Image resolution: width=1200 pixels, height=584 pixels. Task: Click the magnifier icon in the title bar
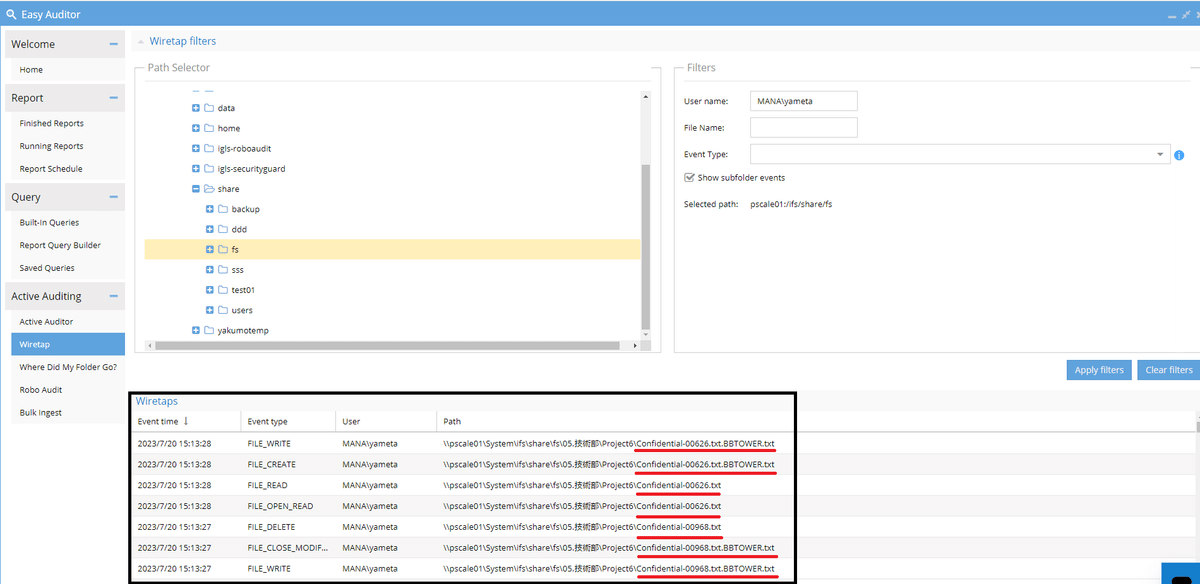pos(12,12)
